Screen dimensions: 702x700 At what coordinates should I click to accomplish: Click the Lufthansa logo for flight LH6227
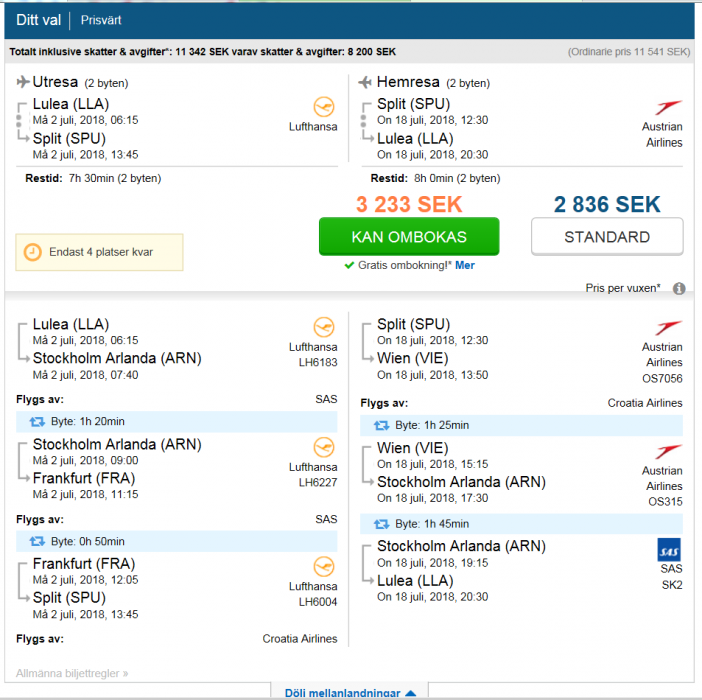[x=323, y=447]
